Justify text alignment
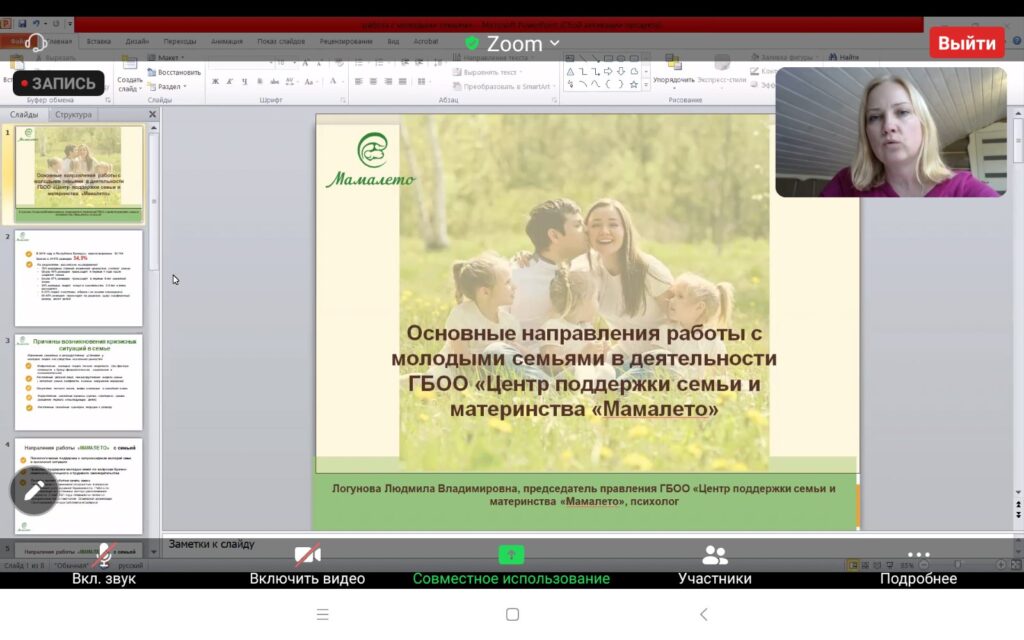This screenshot has height=640, width=1024. pyautogui.click(x=402, y=82)
